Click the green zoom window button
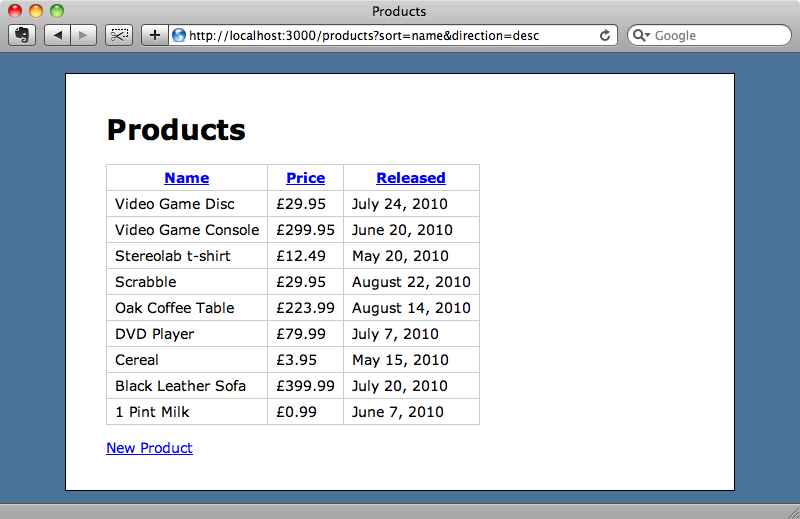 (x=57, y=11)
